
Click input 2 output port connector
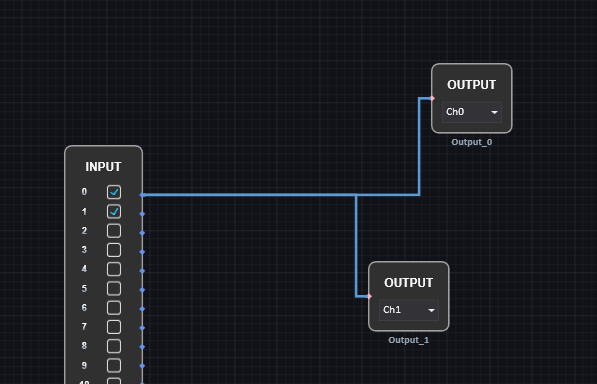142,233
